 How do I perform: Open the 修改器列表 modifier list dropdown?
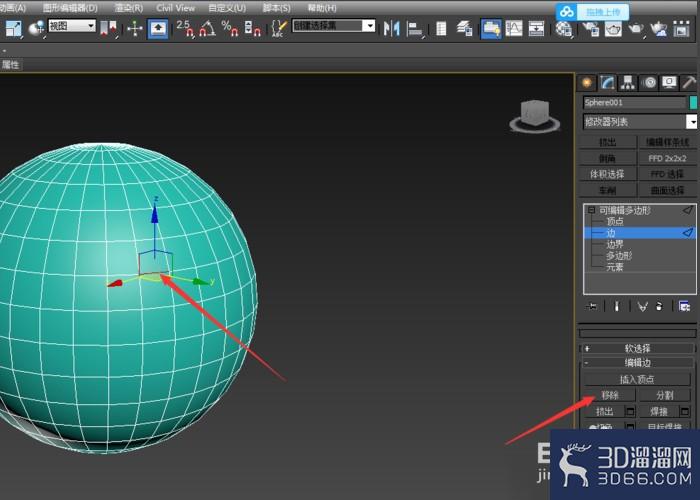pos(640,121)
